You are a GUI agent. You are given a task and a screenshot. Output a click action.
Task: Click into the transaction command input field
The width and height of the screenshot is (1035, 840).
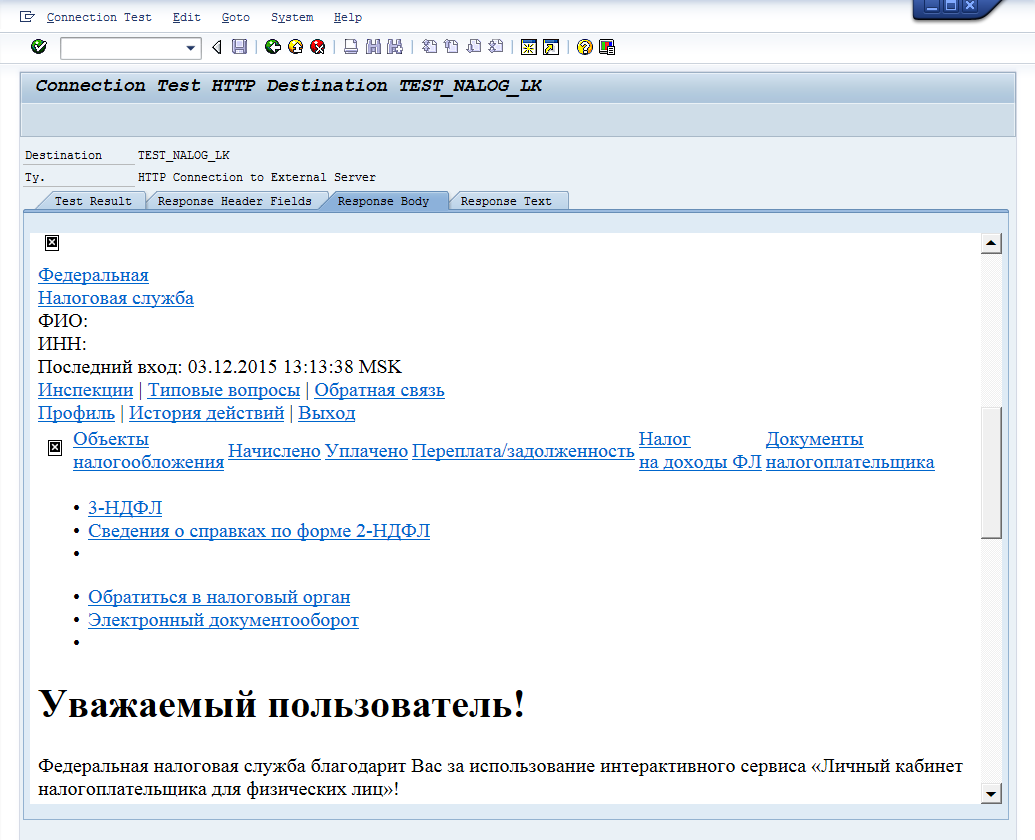click(122, 48)
